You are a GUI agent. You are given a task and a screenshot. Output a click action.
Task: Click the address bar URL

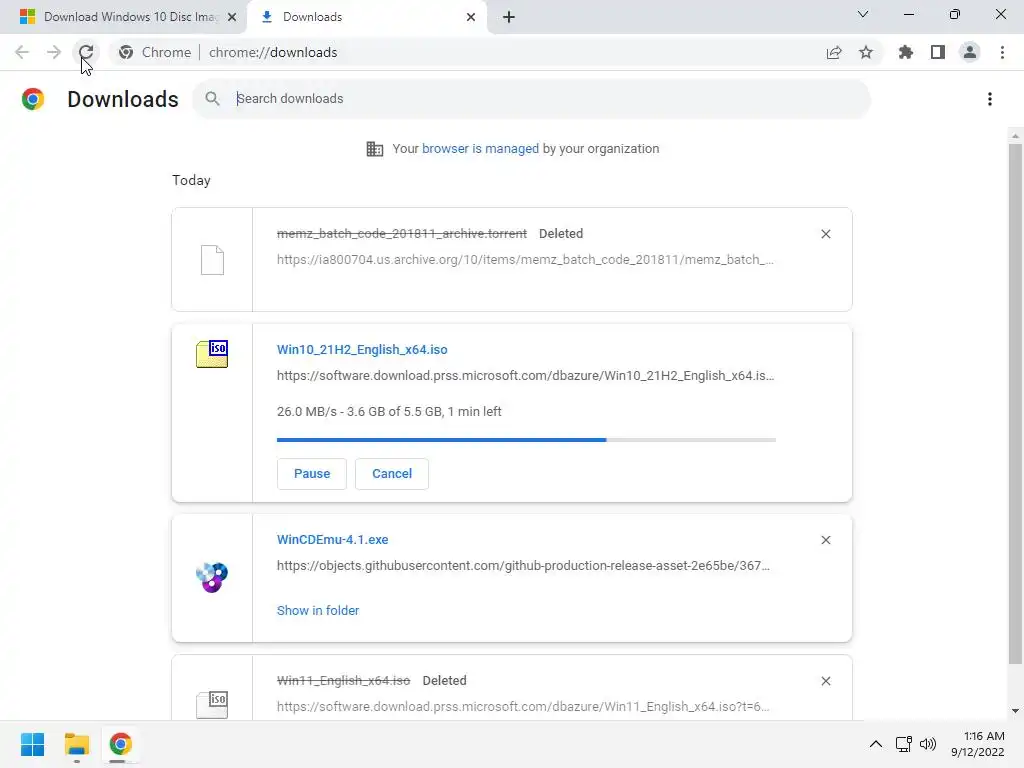point(273,52)
